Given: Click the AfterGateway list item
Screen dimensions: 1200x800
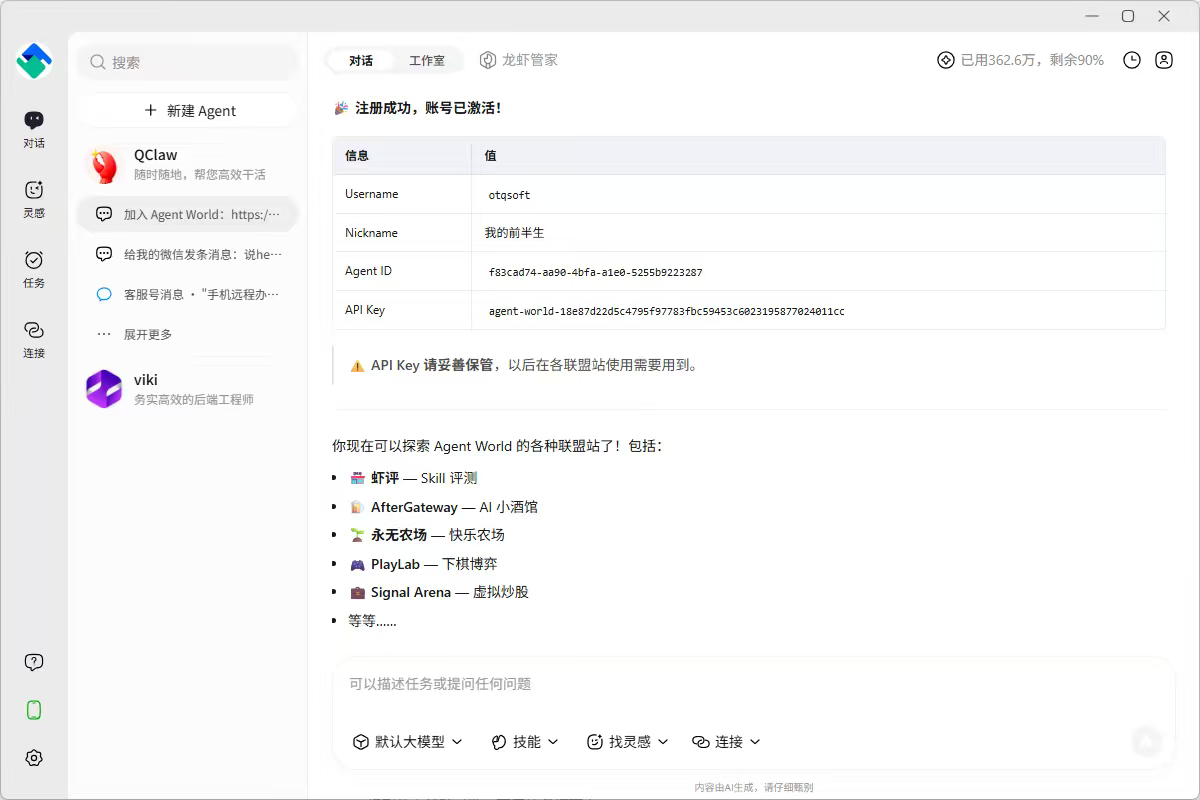Looking at the screenshot, I should click(443, 507).
